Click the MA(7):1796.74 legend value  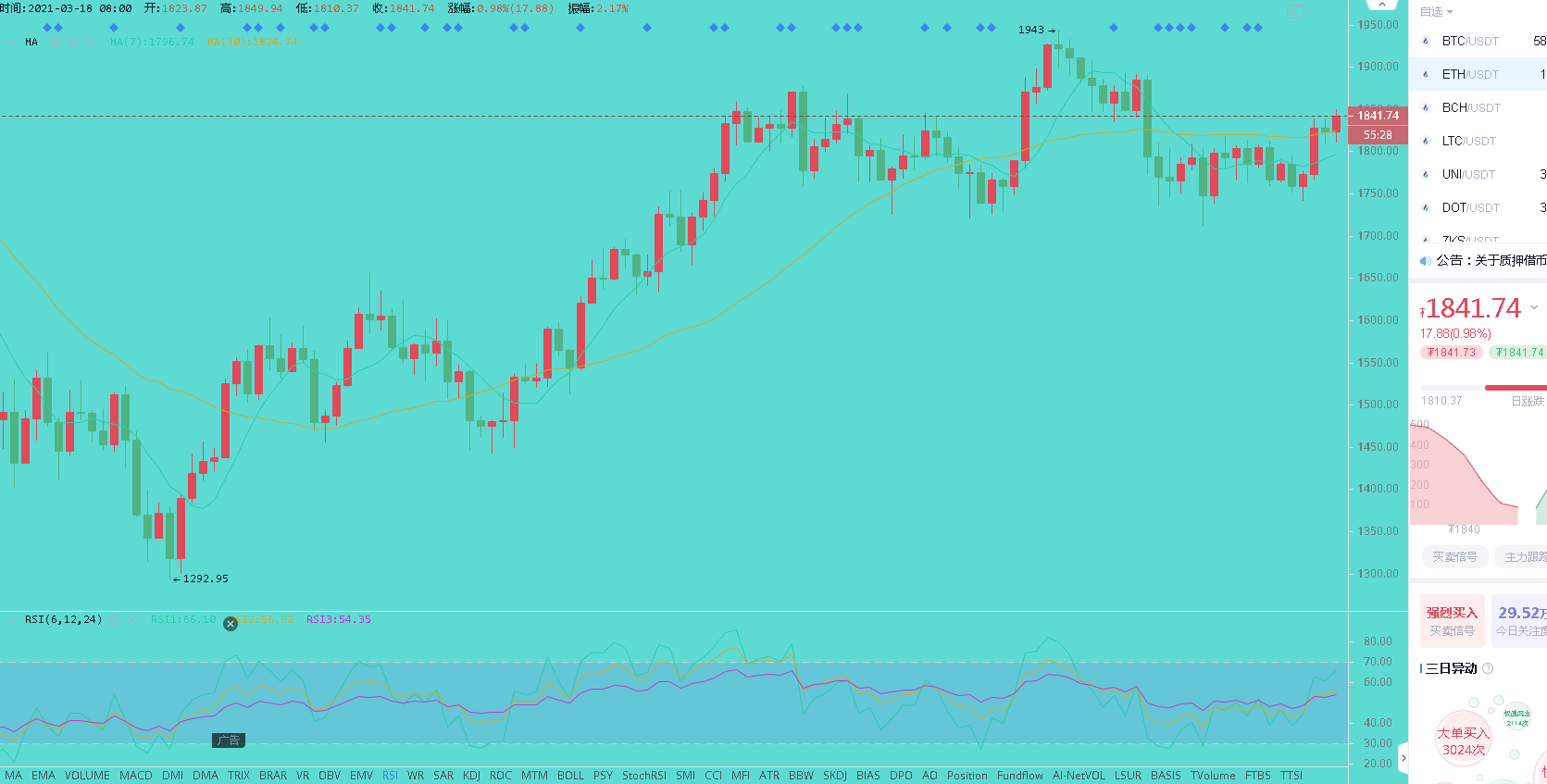(x=152, y=43)
